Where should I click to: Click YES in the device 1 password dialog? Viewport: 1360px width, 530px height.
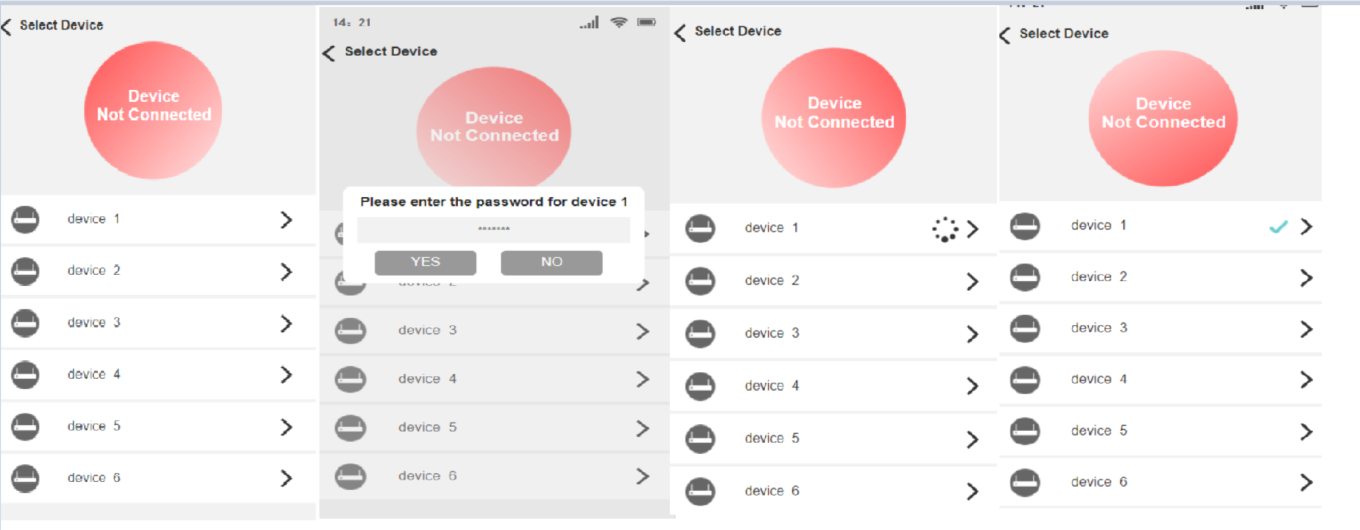point(425,262)
